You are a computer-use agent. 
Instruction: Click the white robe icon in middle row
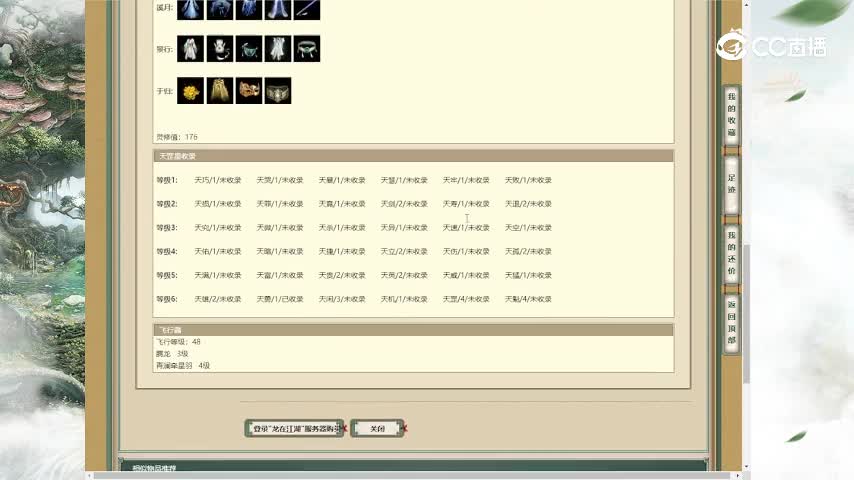coord(191,48)
